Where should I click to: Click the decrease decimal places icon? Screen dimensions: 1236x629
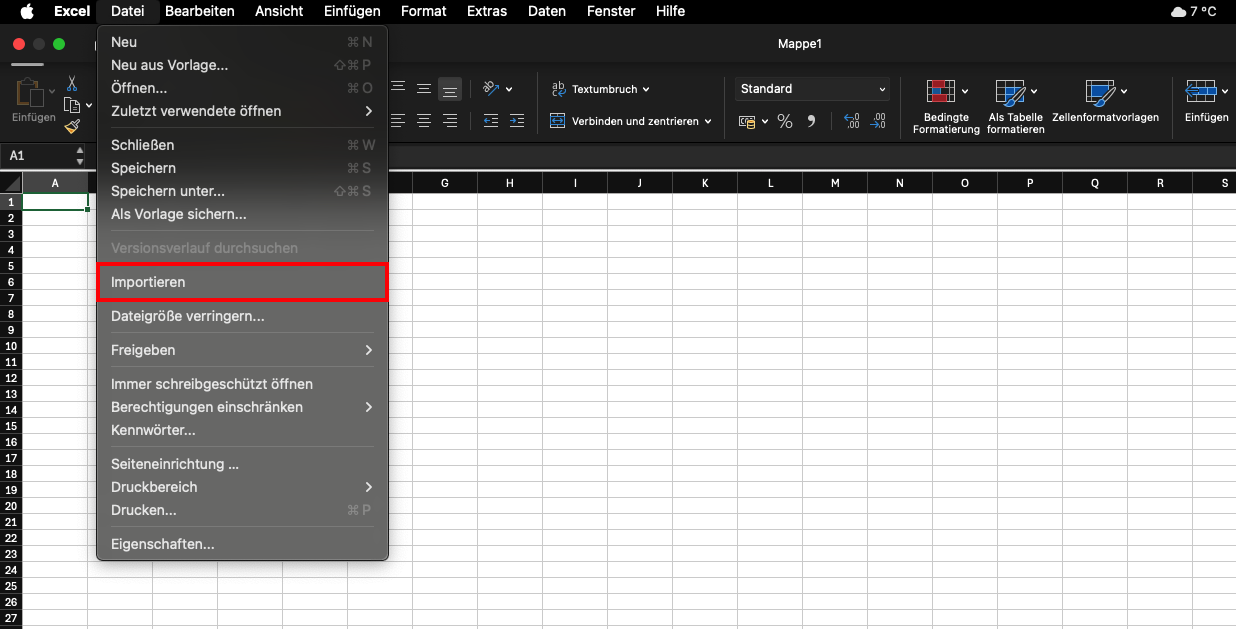878,121
